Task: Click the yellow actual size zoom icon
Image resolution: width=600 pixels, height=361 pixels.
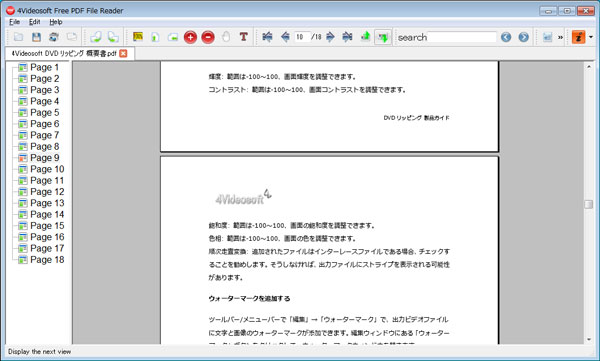Action: [138, 37]
